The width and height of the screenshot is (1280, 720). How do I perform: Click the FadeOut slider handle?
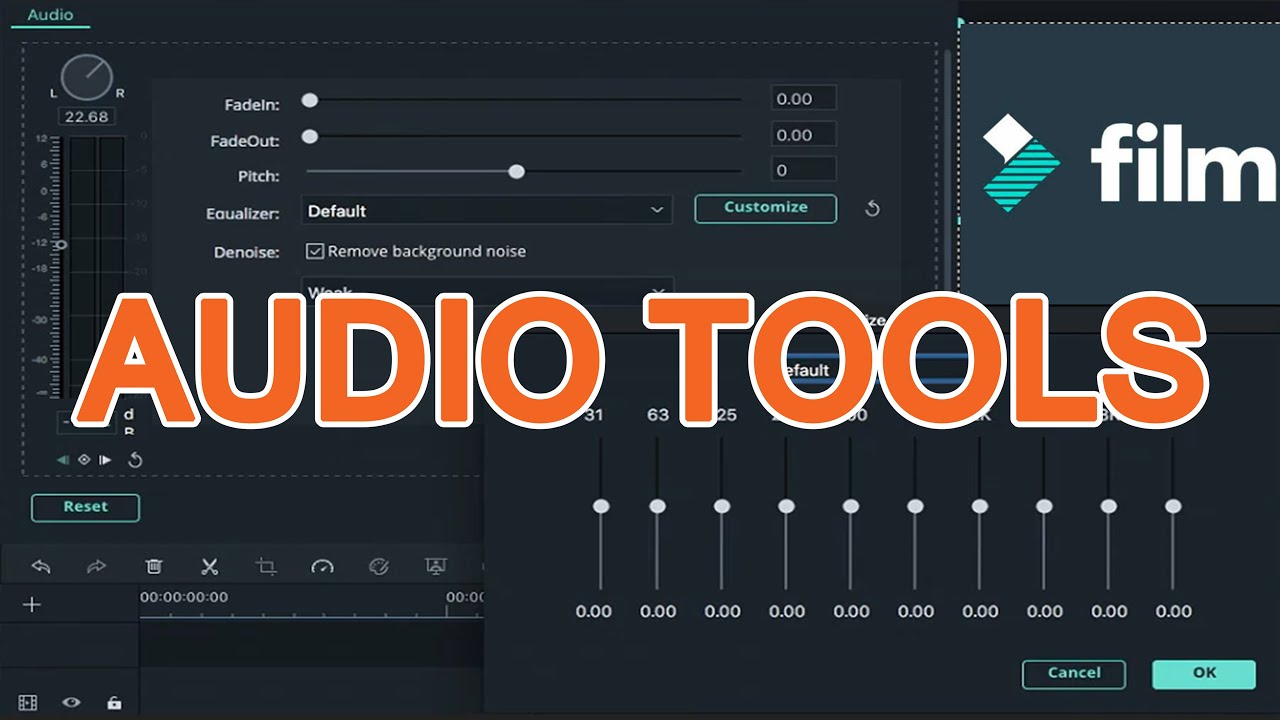(310, 136)
